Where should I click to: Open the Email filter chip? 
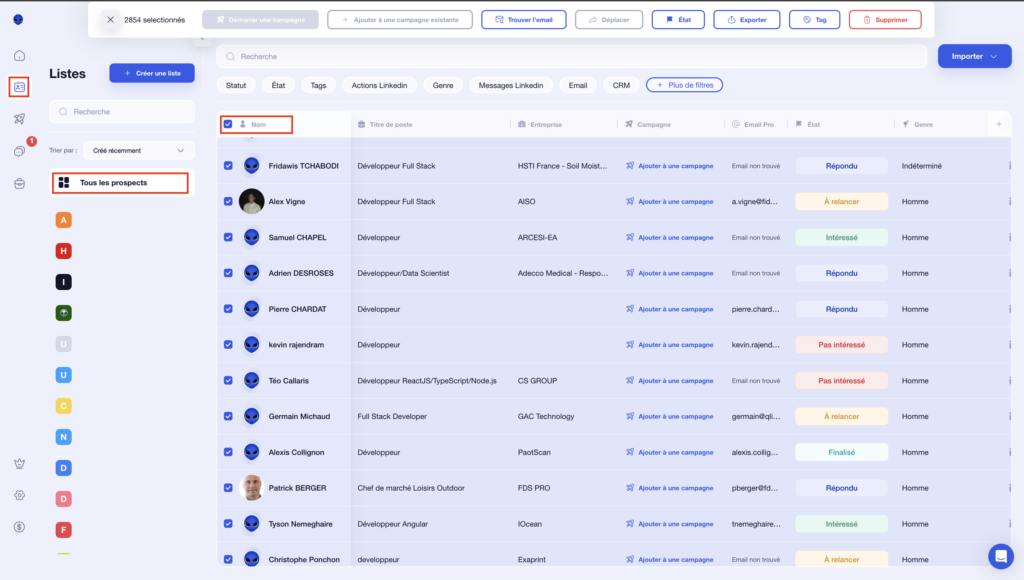pyautogui.click(x=577, y=85)
